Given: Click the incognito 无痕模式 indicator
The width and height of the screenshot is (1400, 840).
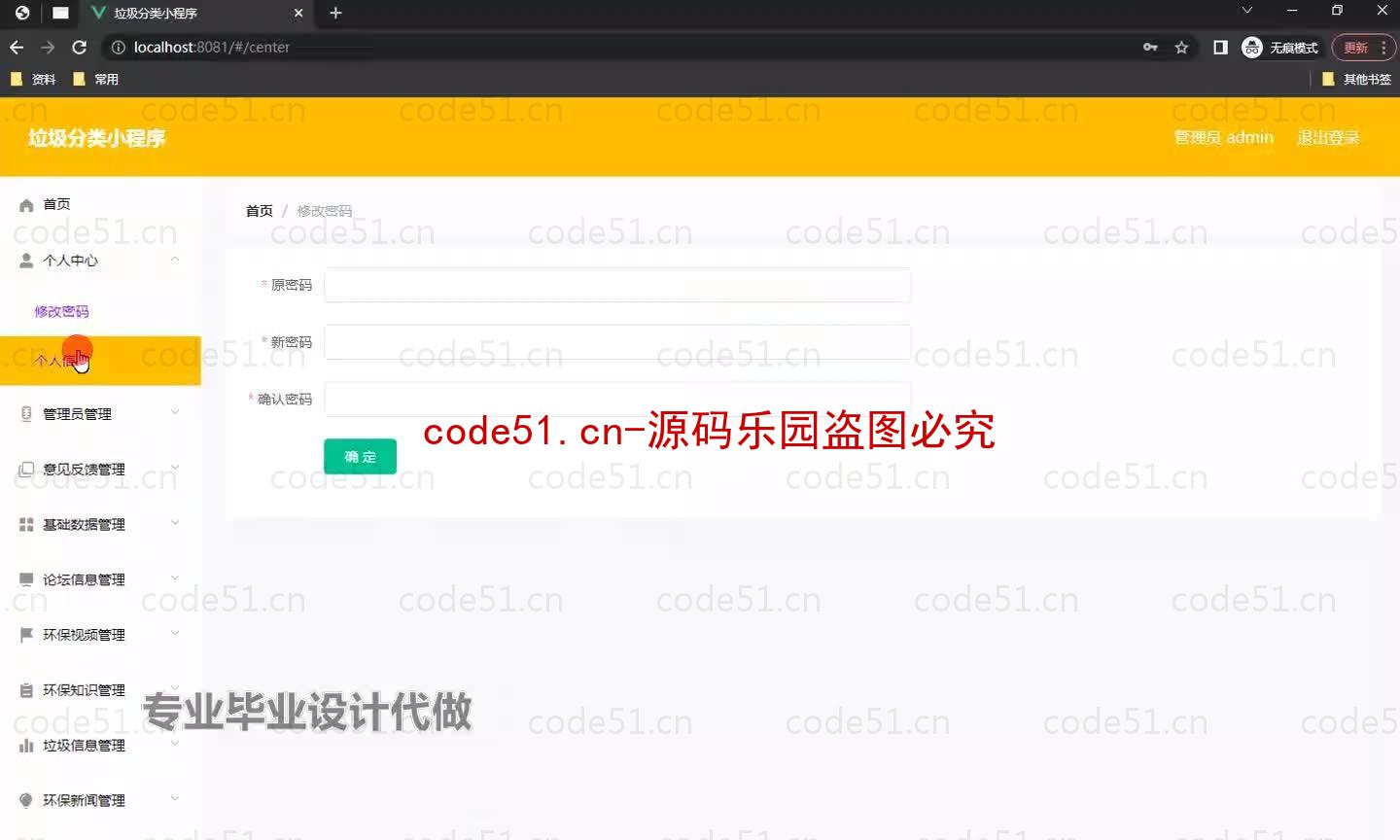Looking at the screenshot, I should tap(1280, 47).
